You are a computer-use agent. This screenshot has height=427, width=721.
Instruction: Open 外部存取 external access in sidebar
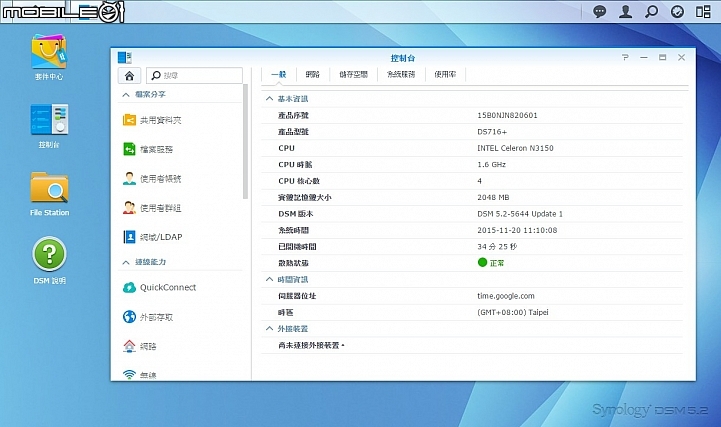pyautogui.click(x=148, y=317)
